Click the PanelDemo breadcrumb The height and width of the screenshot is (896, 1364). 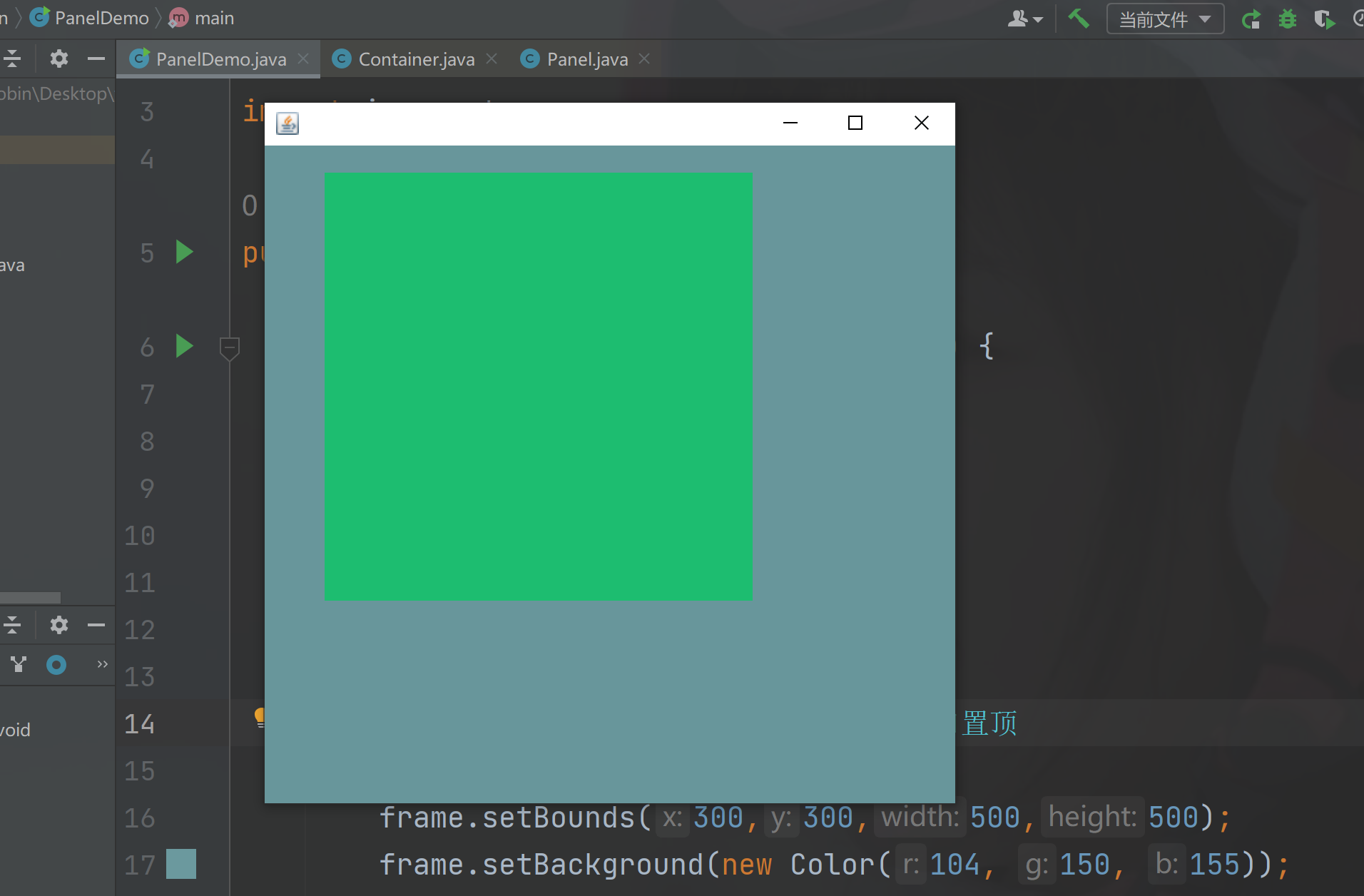[x=89, y=18]
